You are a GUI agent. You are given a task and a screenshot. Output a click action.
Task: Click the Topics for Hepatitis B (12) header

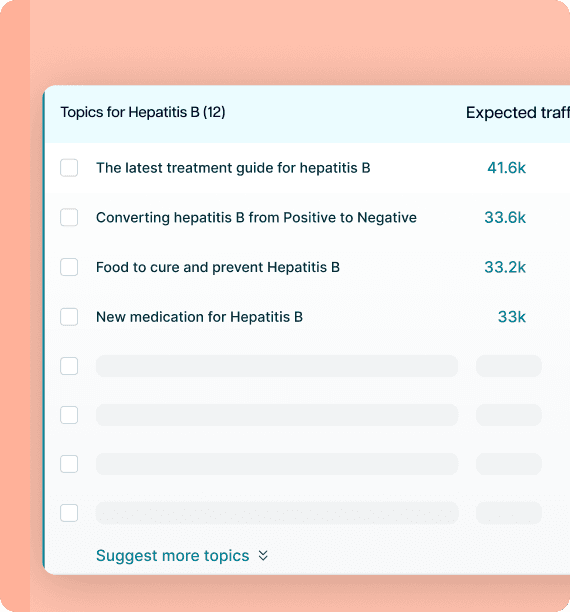click(x=143, y=112)
